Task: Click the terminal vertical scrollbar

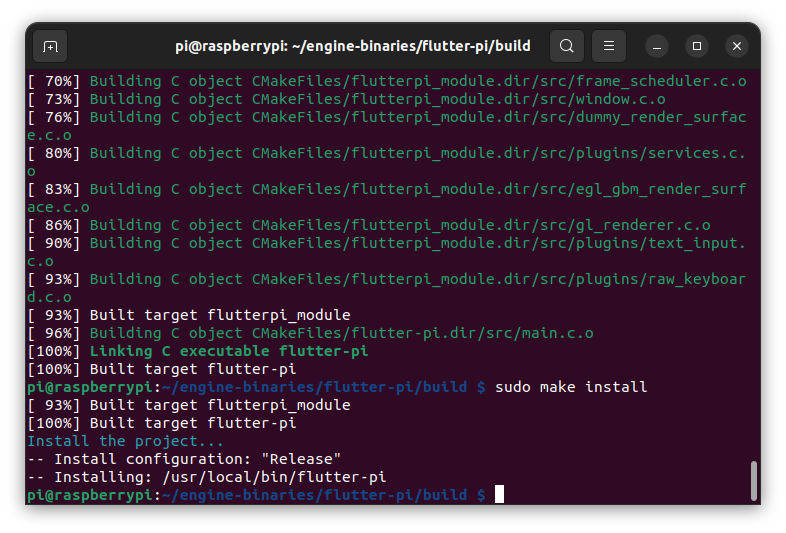Action: [753, 480]
